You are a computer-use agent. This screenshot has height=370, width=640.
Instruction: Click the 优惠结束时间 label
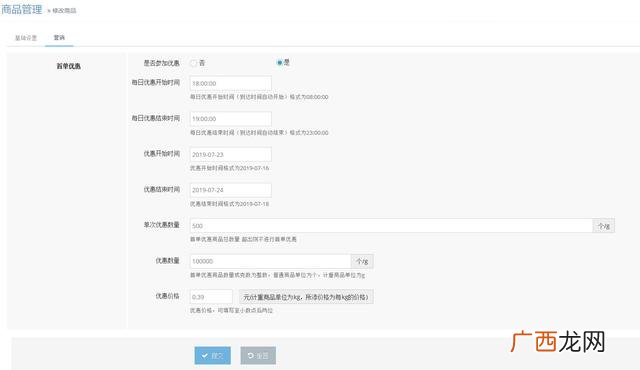pyautogui.click(x=162, y=189)
